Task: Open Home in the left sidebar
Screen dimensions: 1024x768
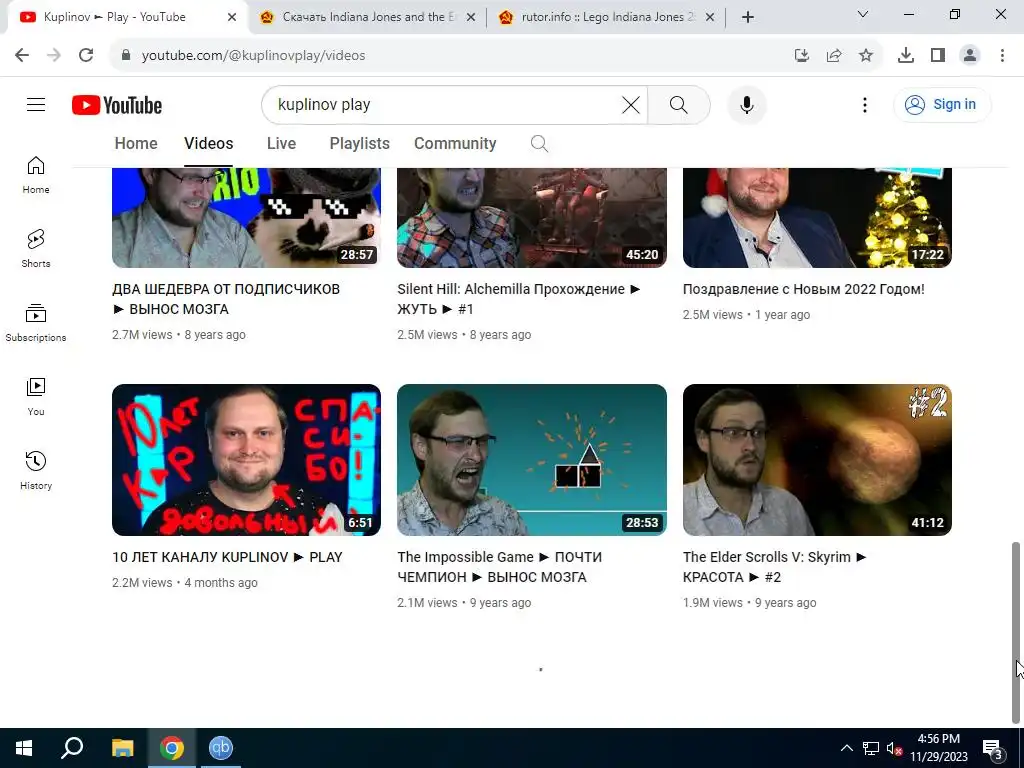Action: [x=36, y=175]
